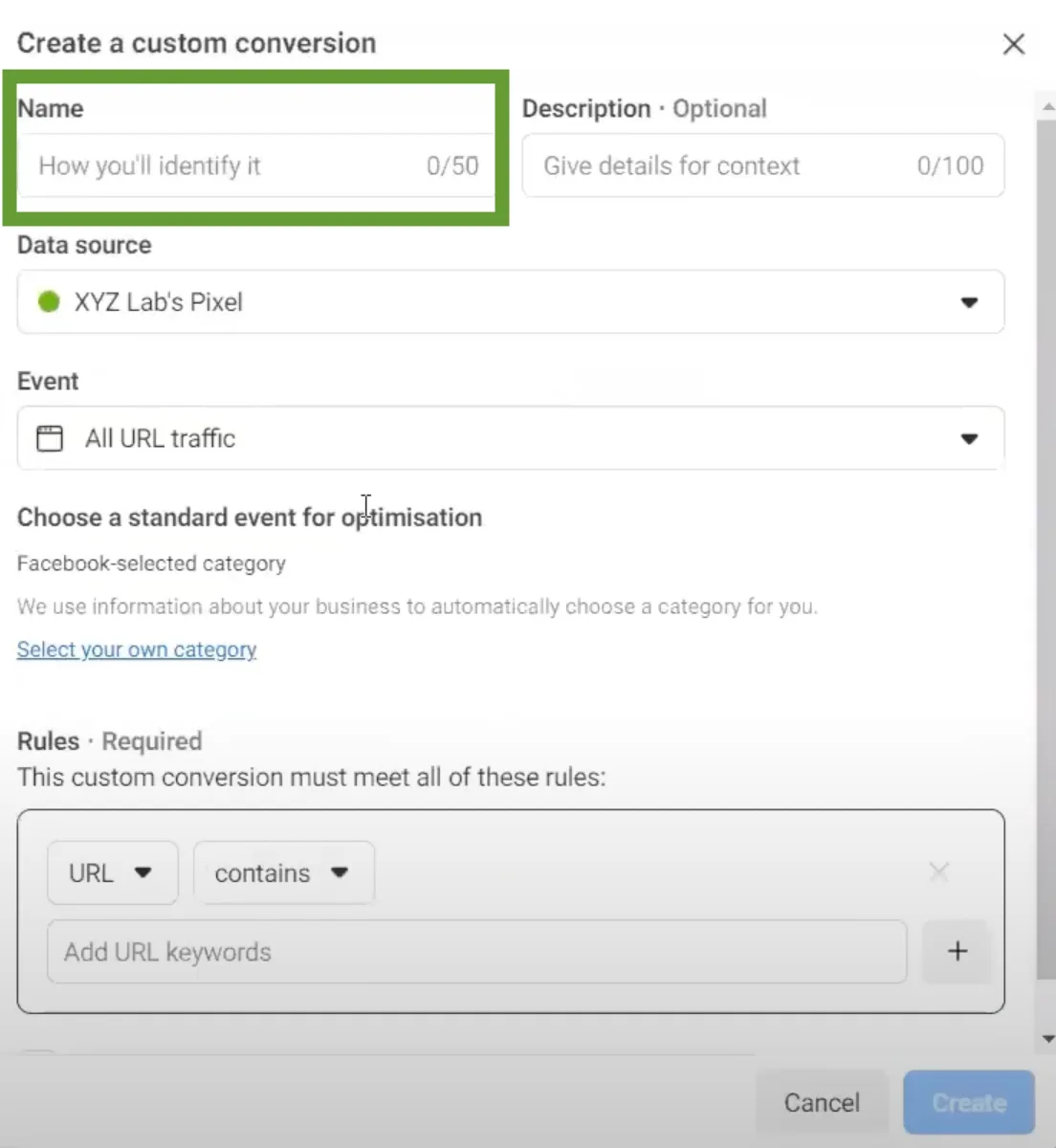Open the URL rule type dropdown
Image resolution: width=1056 pixels, height=1148 pixels.
pyautogui.click(x=113, y=872)
